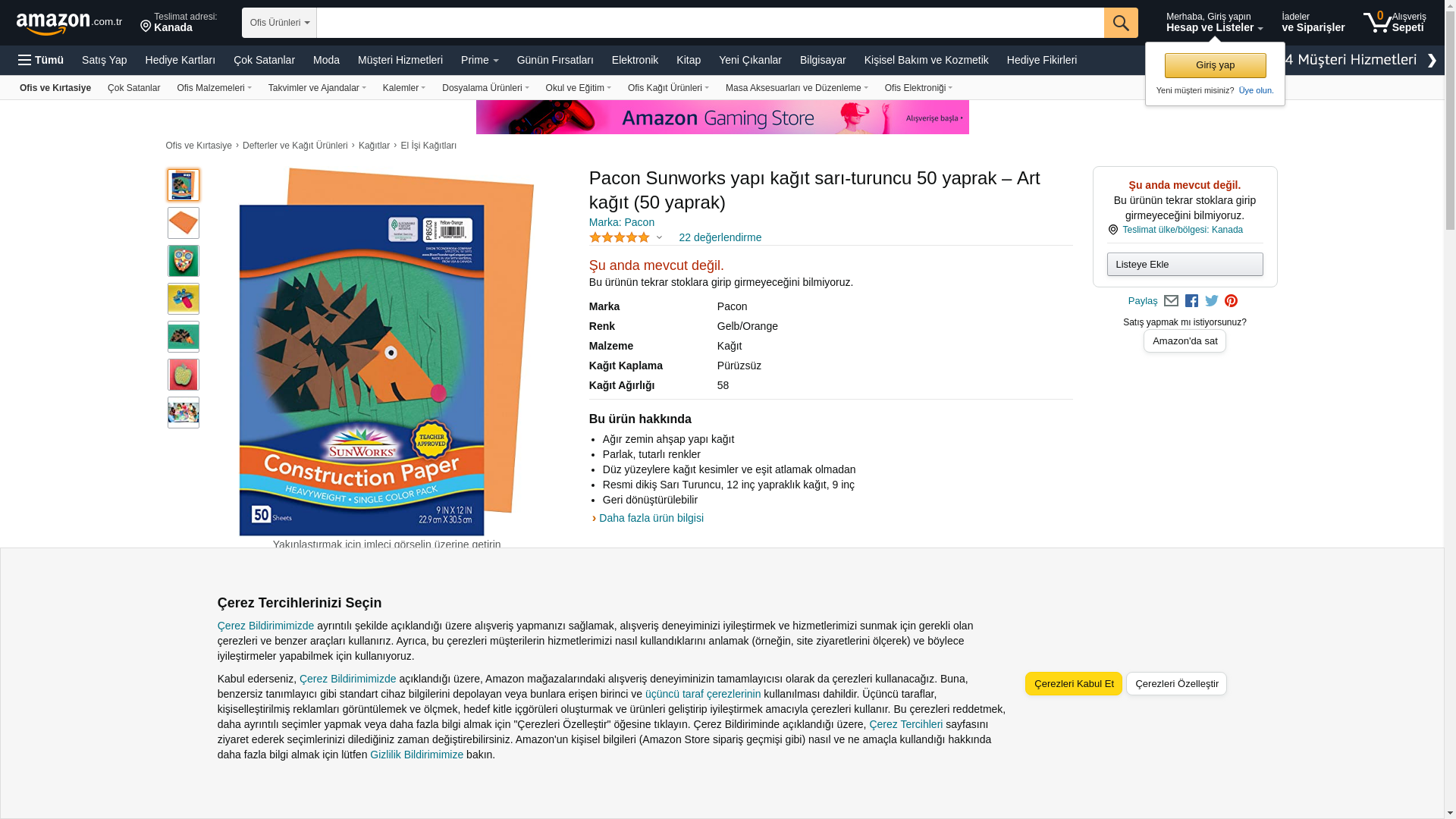
Task: Open the Marka: Pacon brand link
Action: [622, 222]
